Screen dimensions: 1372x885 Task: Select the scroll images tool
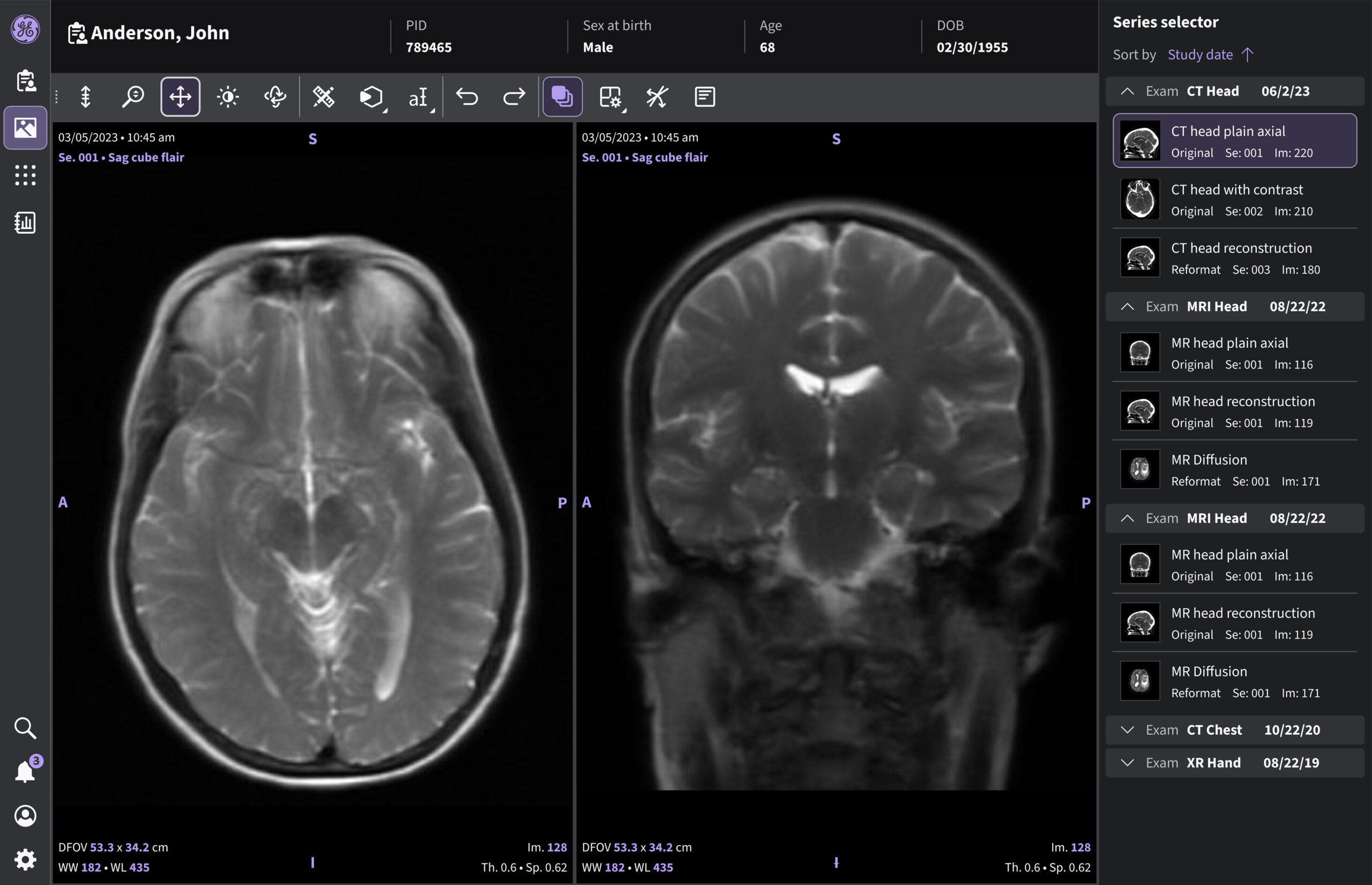[86, 96]
